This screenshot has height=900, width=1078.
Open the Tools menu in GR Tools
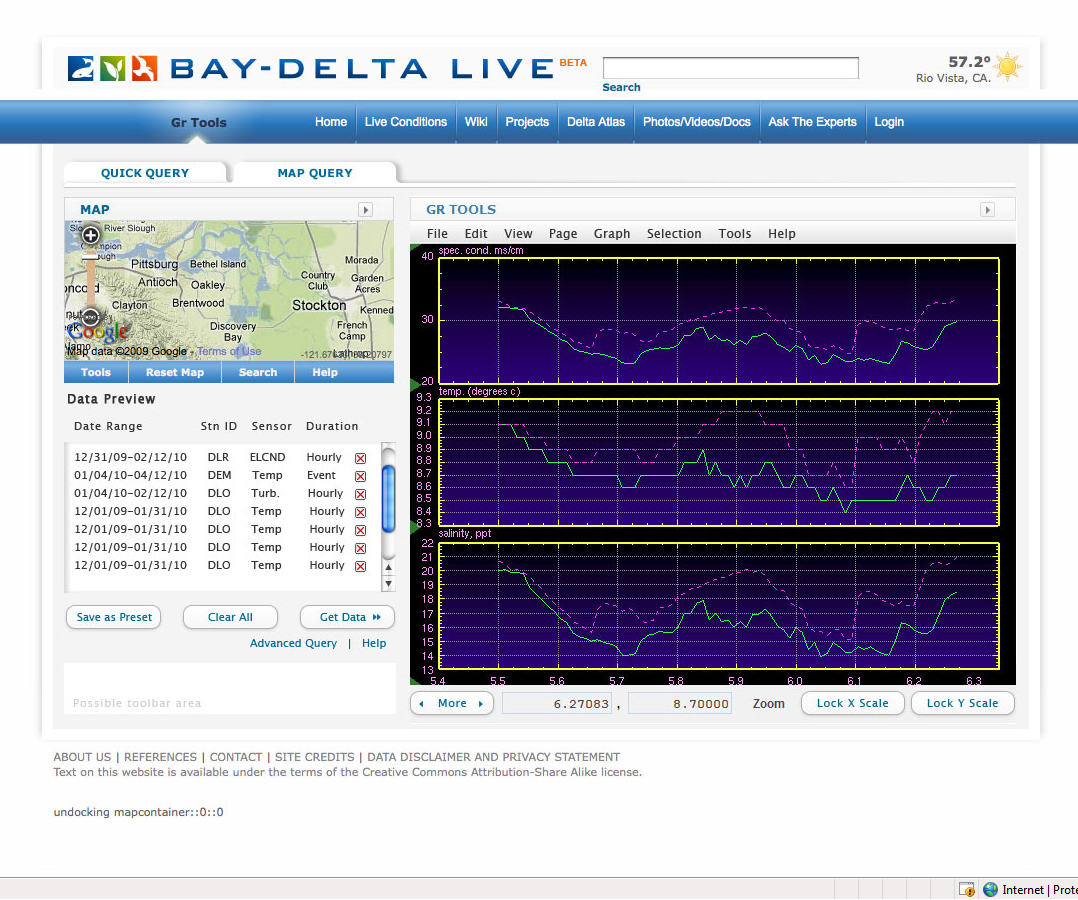coord(735,234)
